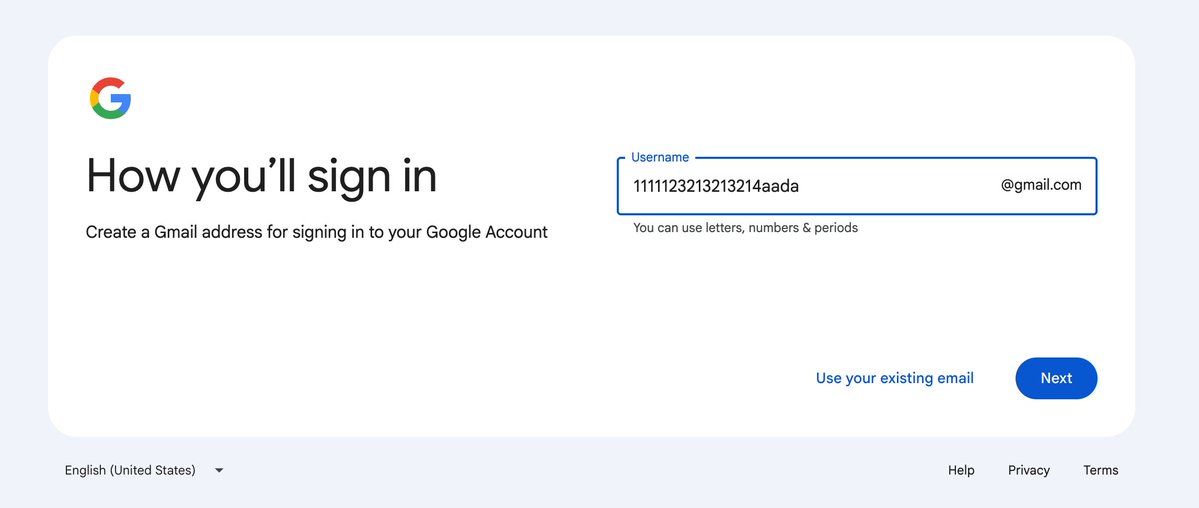This screenshot has height=508, width=1199.
Task: Open the Privacy link in footer
Action: coord(1028,471)
